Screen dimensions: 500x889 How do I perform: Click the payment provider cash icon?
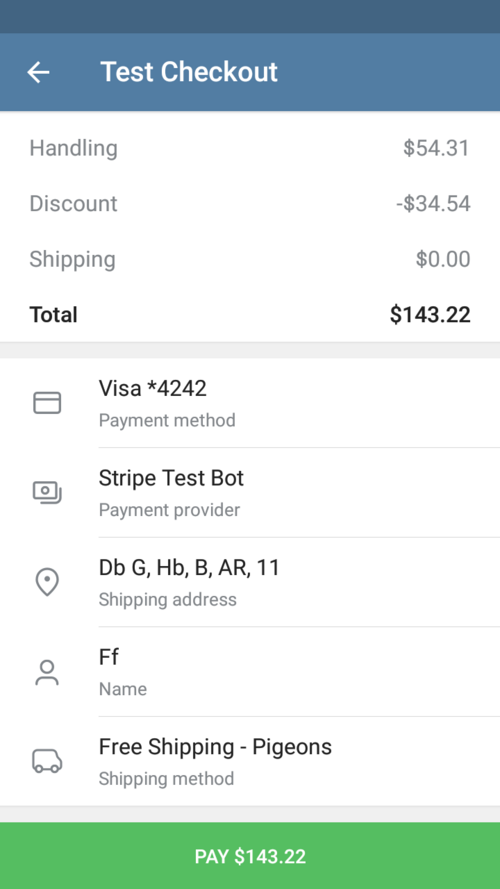(47, 492)
